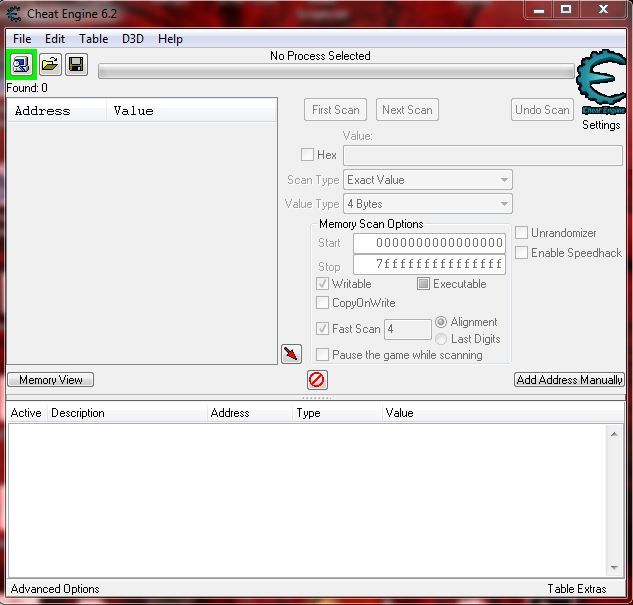Click the Start address field

click(x=430, y=243)
